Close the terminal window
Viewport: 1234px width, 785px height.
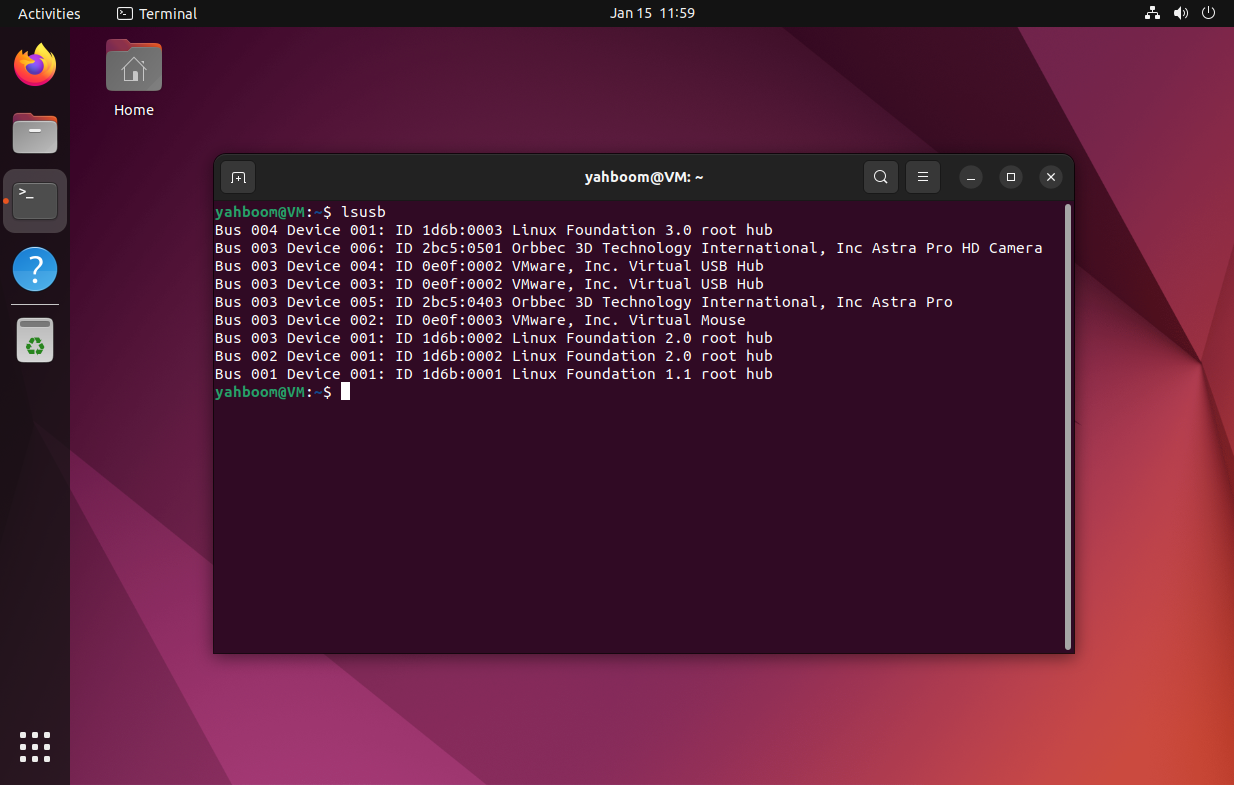coord(1050,177)
